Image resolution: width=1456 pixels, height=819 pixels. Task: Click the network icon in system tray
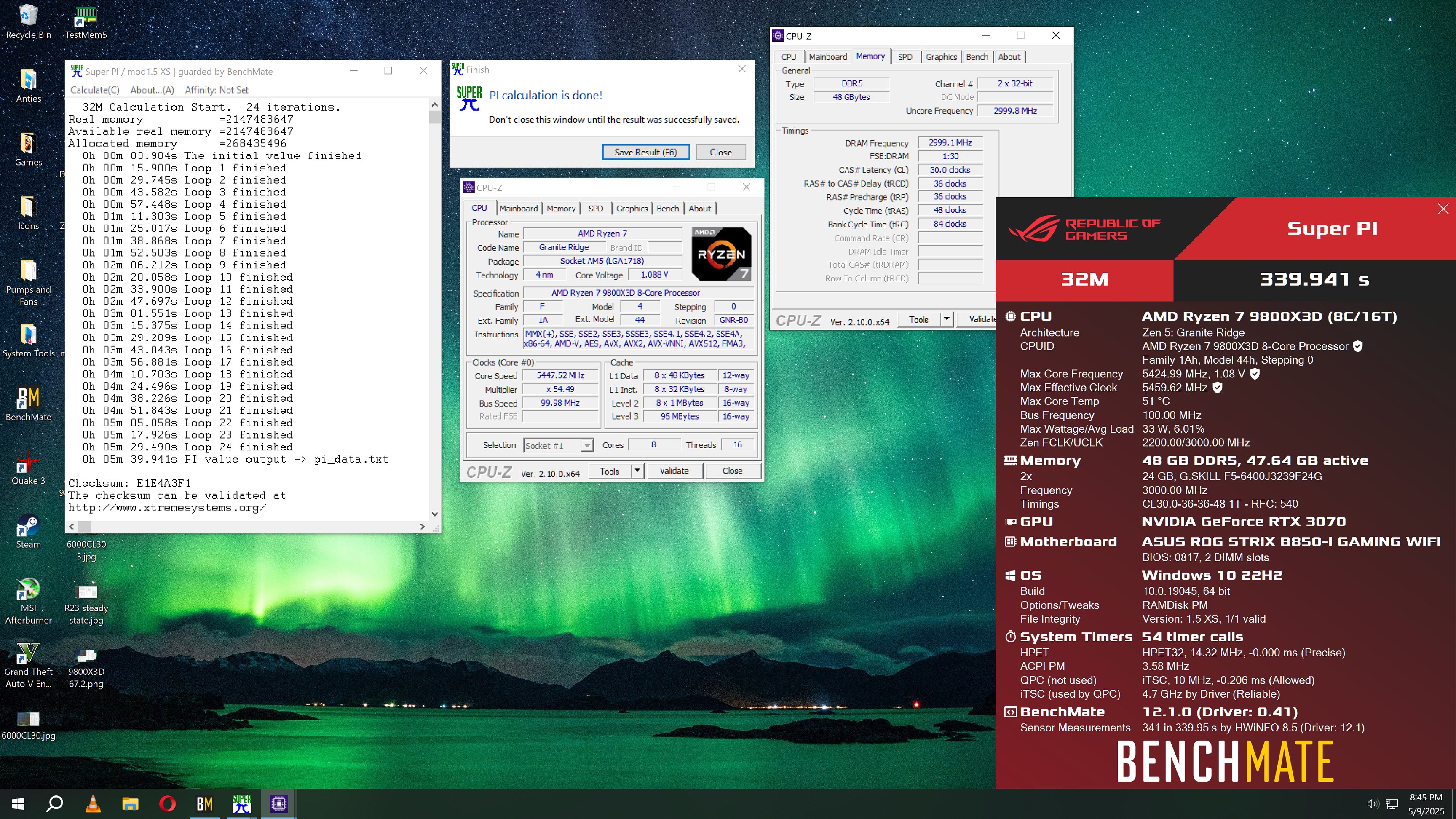click(x=1392, y=804)
